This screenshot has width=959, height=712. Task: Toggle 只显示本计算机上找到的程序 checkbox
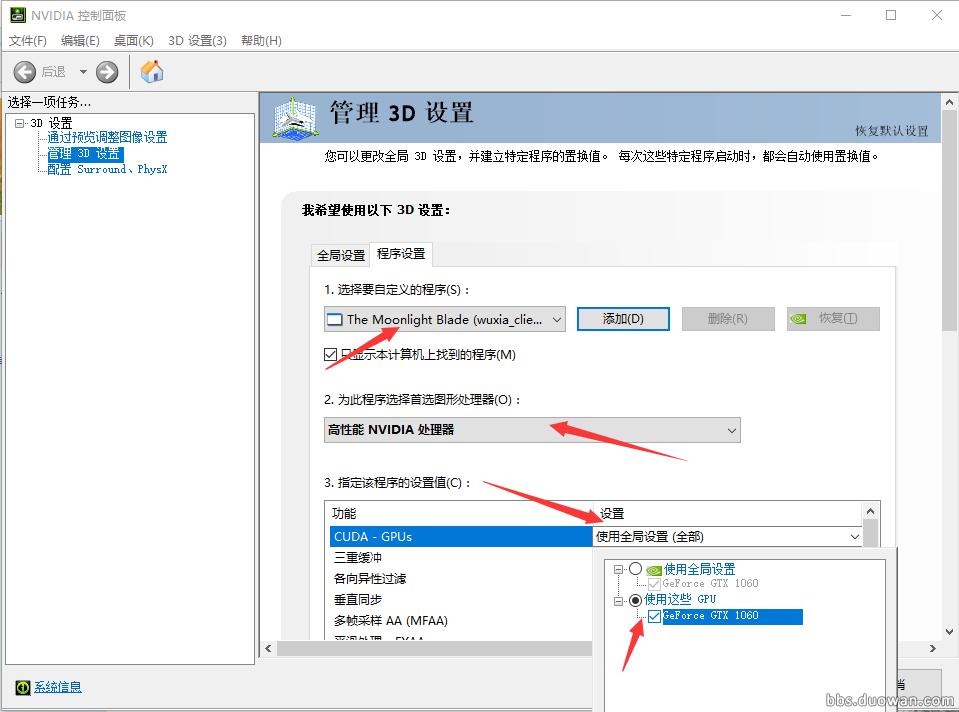pos(331,355)
